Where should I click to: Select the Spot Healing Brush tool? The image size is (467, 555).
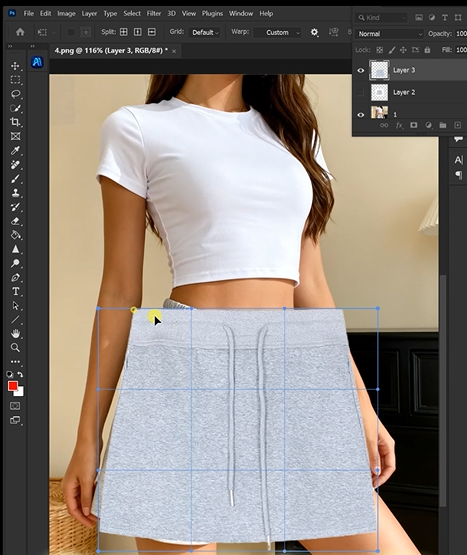15,165
